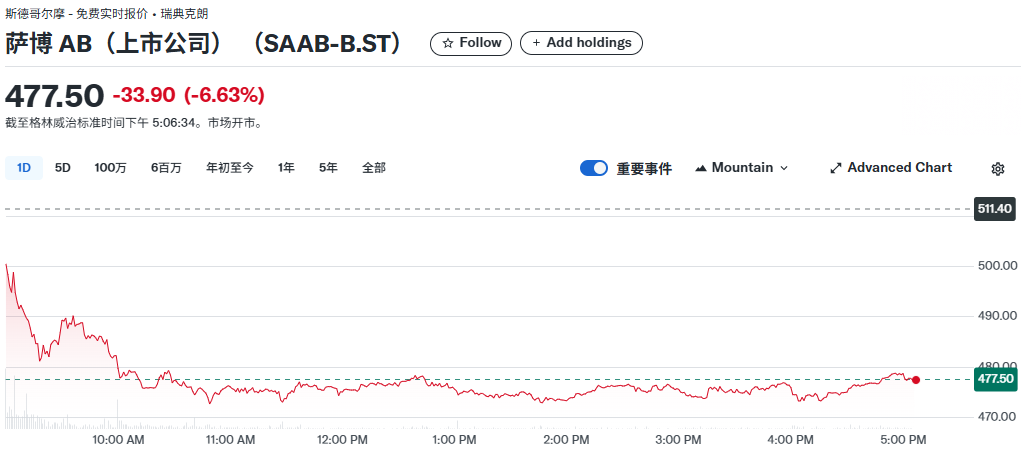Image resolution: width=1031 pixels, height=451 pixels.
Task: Switch to the 1年 range
Action: [286, 168]
